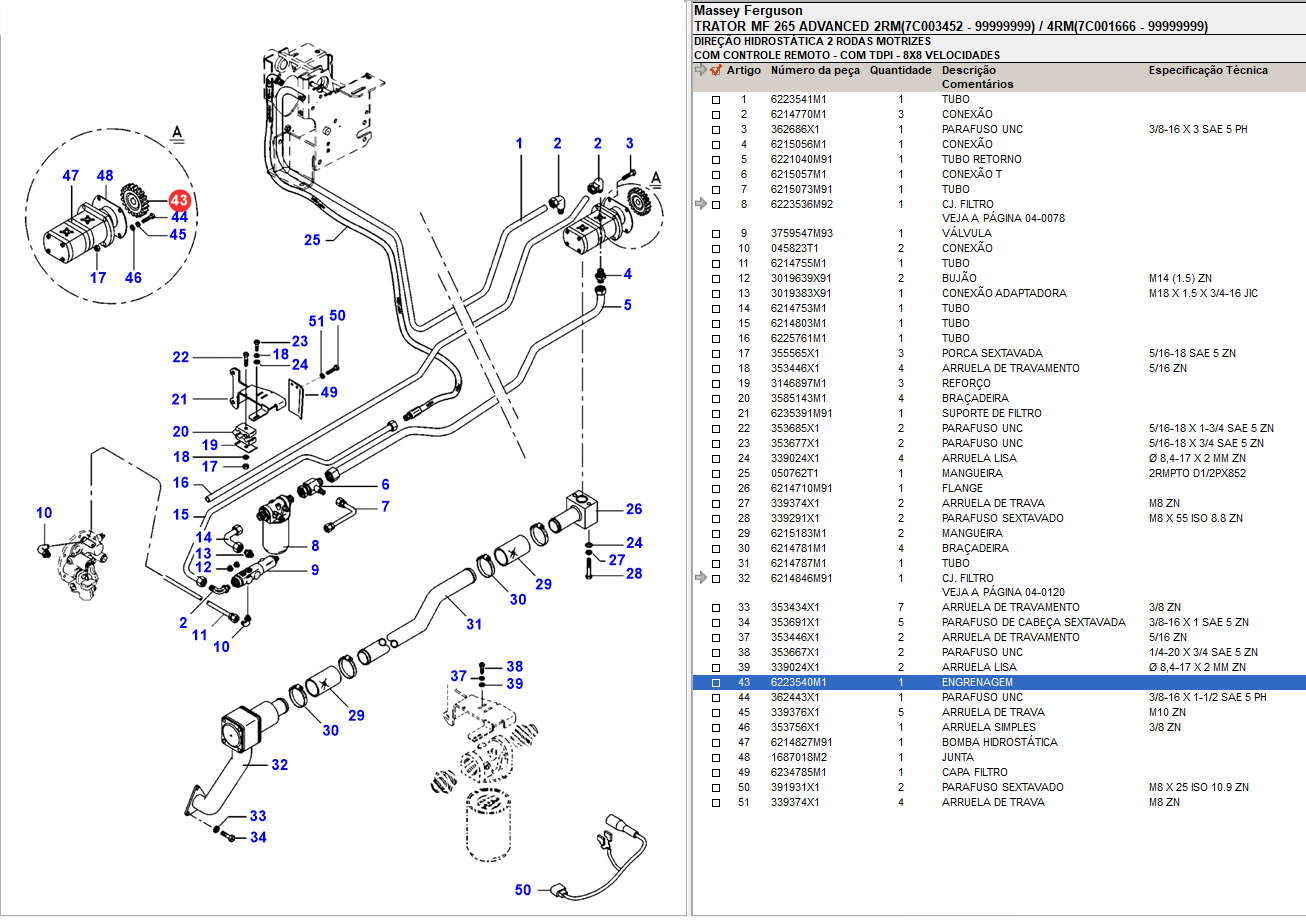Click callout number 31 on the tube
Viewport: 1306px width, 920px height.
(473, 624)
